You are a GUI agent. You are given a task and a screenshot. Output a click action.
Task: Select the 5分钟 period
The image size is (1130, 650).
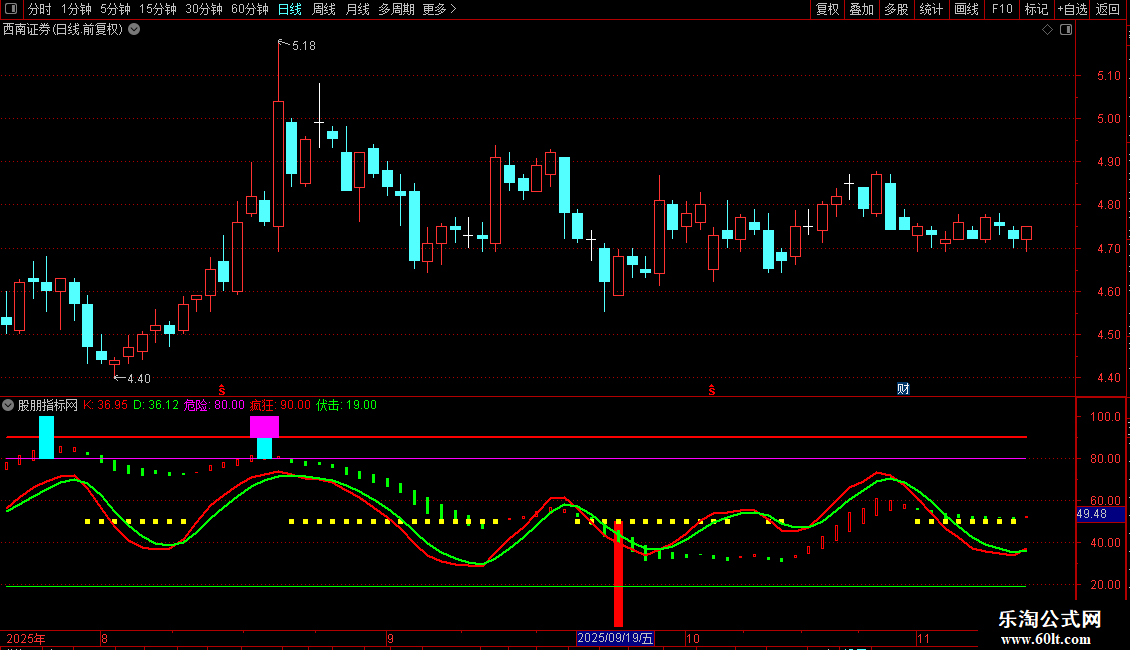pos(115,9)
